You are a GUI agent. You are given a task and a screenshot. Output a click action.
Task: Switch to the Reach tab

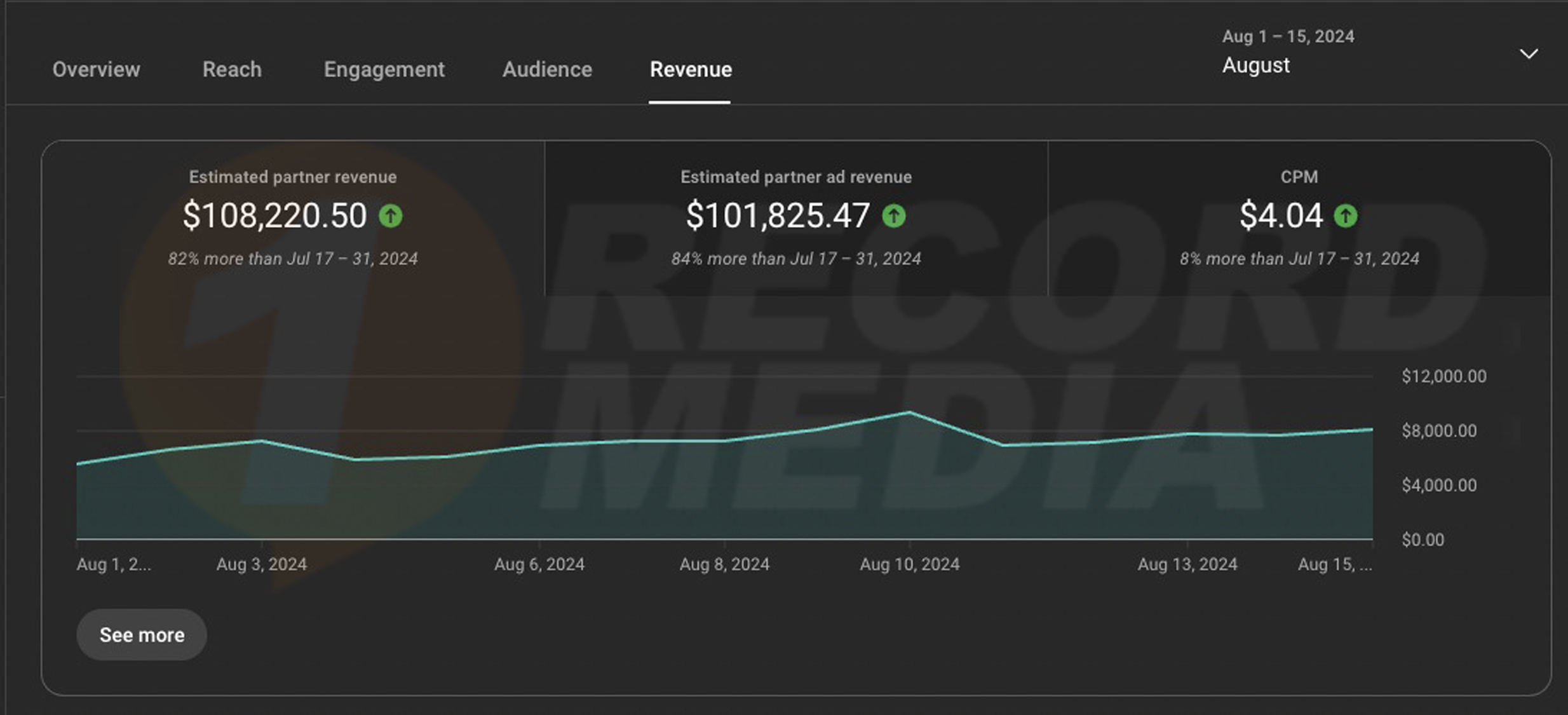[x=232, y=69]
